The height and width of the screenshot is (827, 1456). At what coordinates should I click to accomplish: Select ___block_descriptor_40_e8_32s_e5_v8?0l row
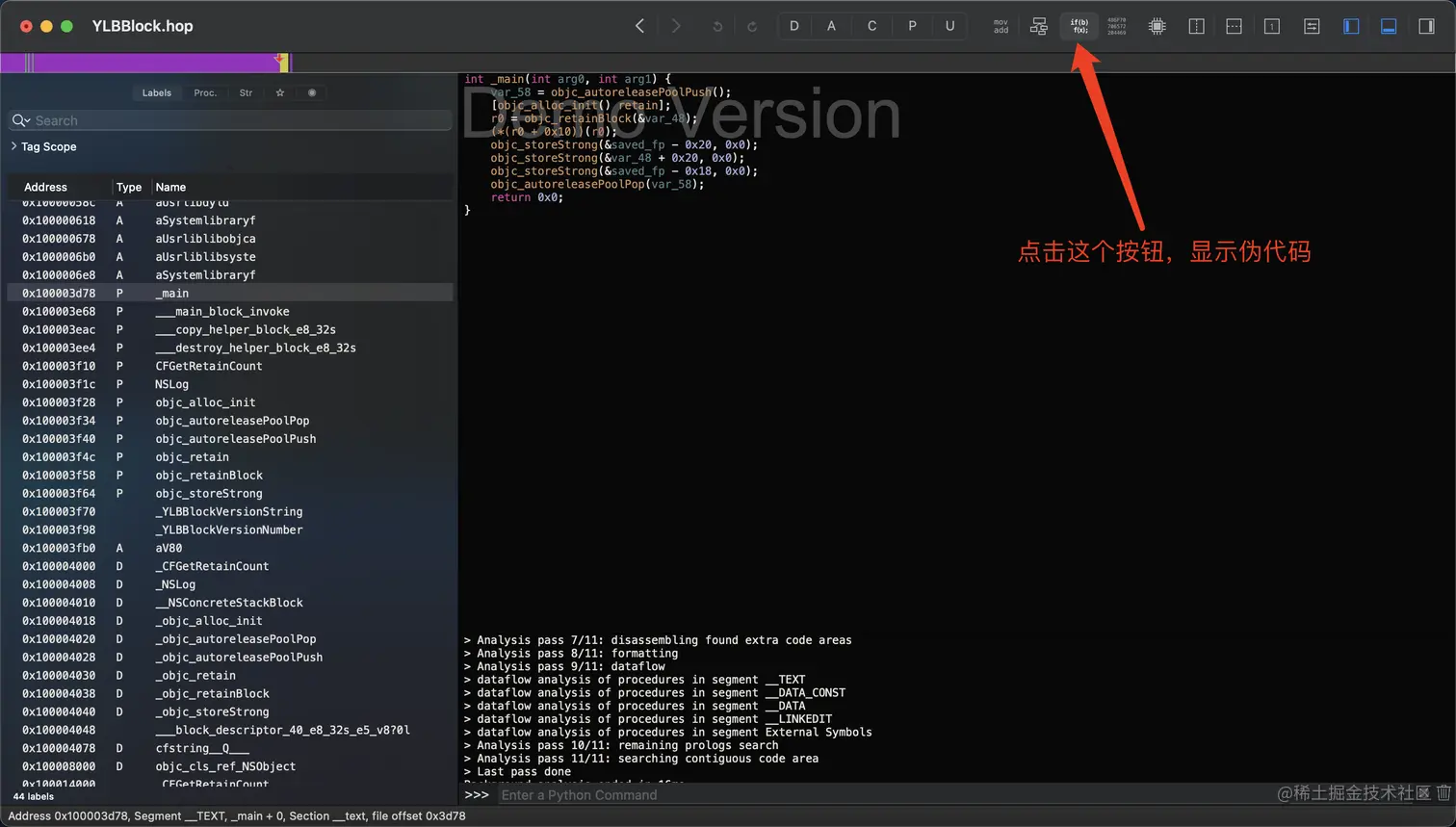(x=229, y=731)
